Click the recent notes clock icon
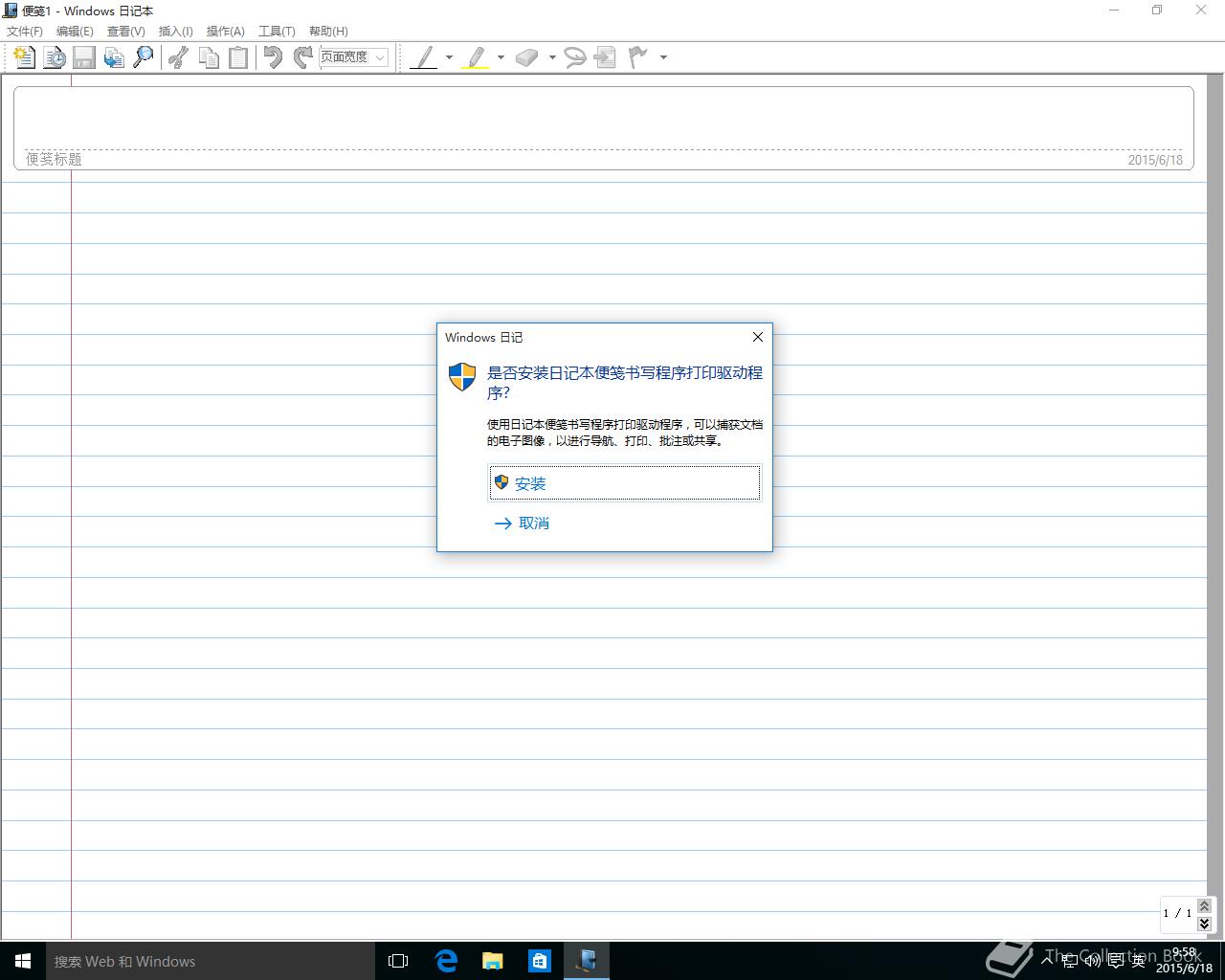Screen dimensions: 1225x980 pyautogui.click(x=55, y=57)
